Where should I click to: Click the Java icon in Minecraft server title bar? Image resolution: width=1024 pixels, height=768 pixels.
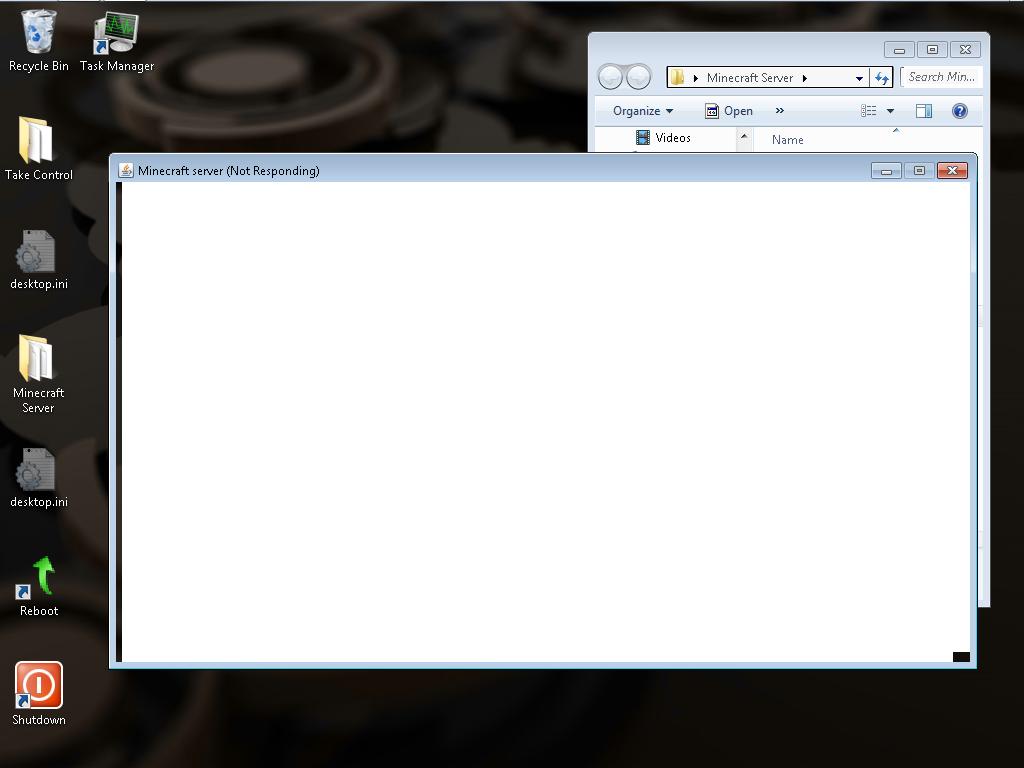tap(126, 170)
